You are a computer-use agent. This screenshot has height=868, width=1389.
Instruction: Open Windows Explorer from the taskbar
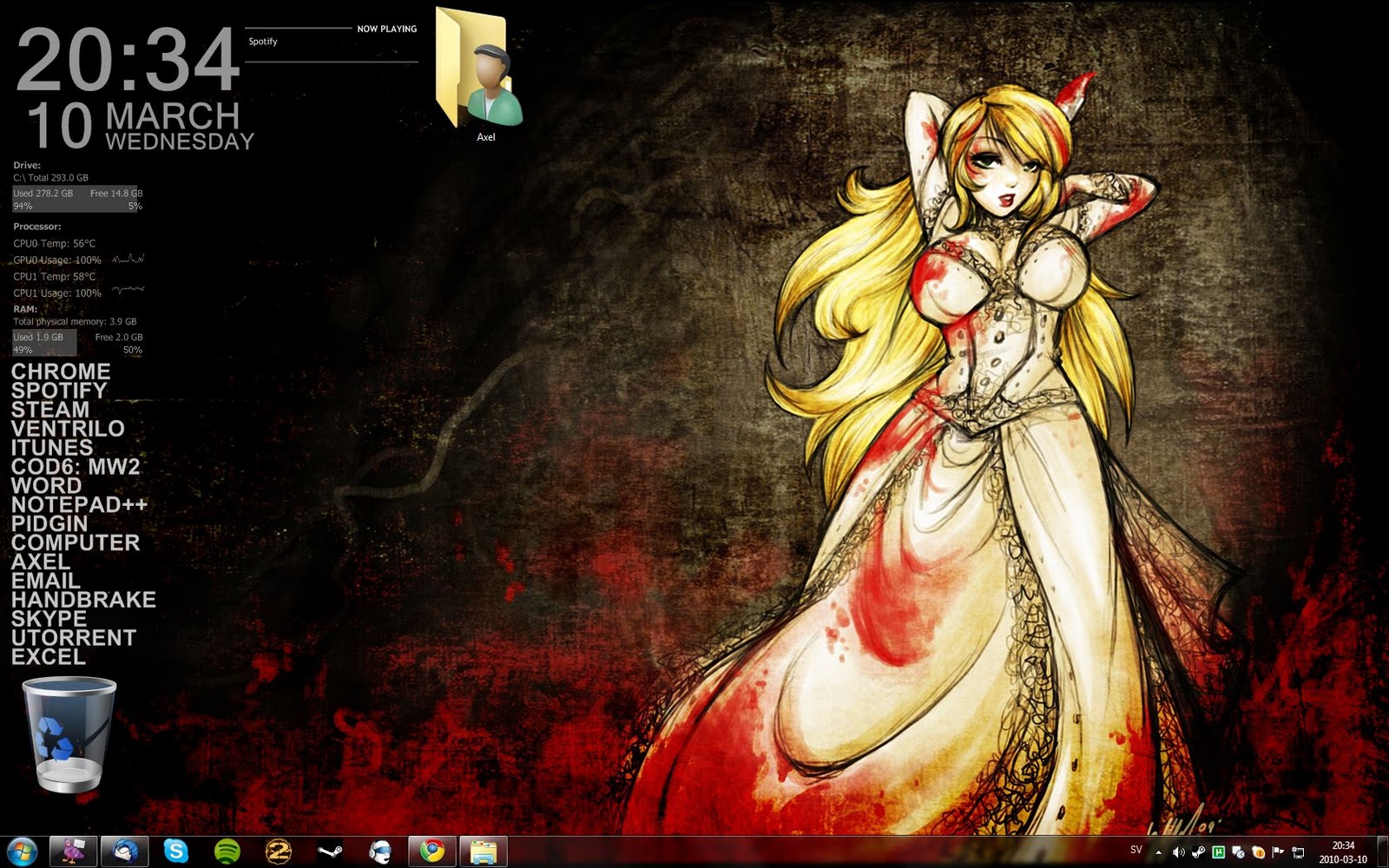pos(483,852)
